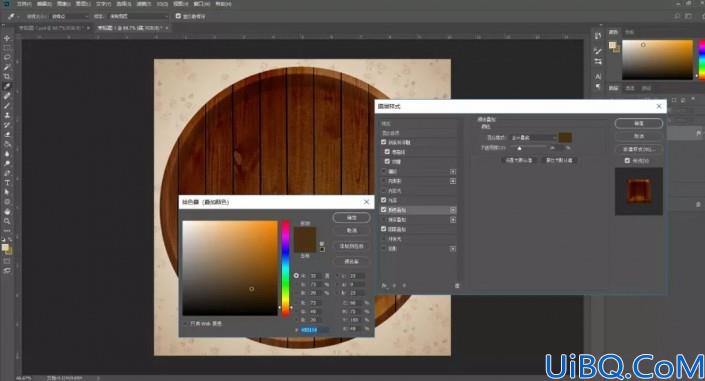Select the Brush tool
The width and height of the screenshot is (705, 381).
click(7, 106)
